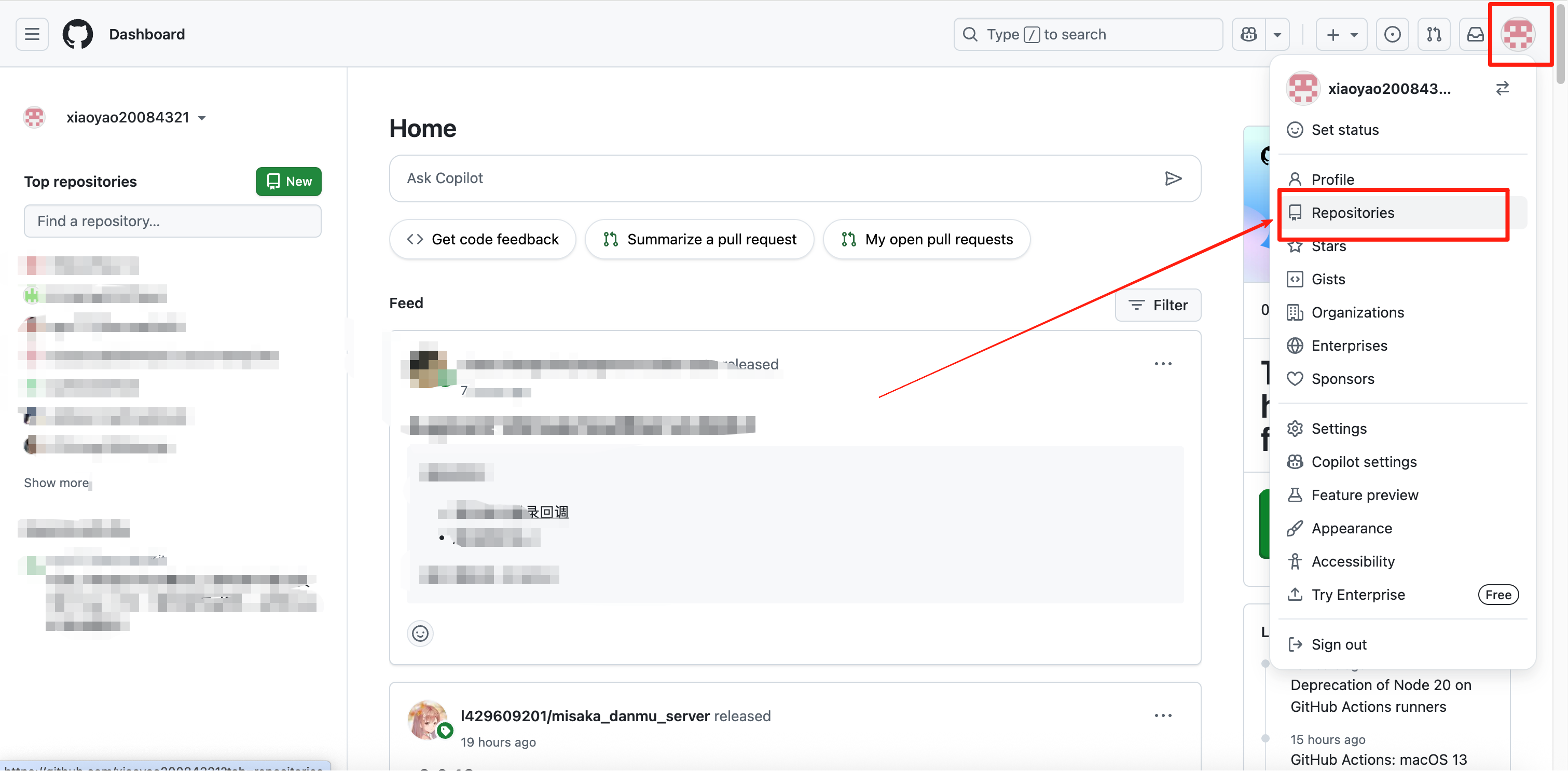
Task: Choose Summarize a pull request suggestion
Action: coord(699,239)
